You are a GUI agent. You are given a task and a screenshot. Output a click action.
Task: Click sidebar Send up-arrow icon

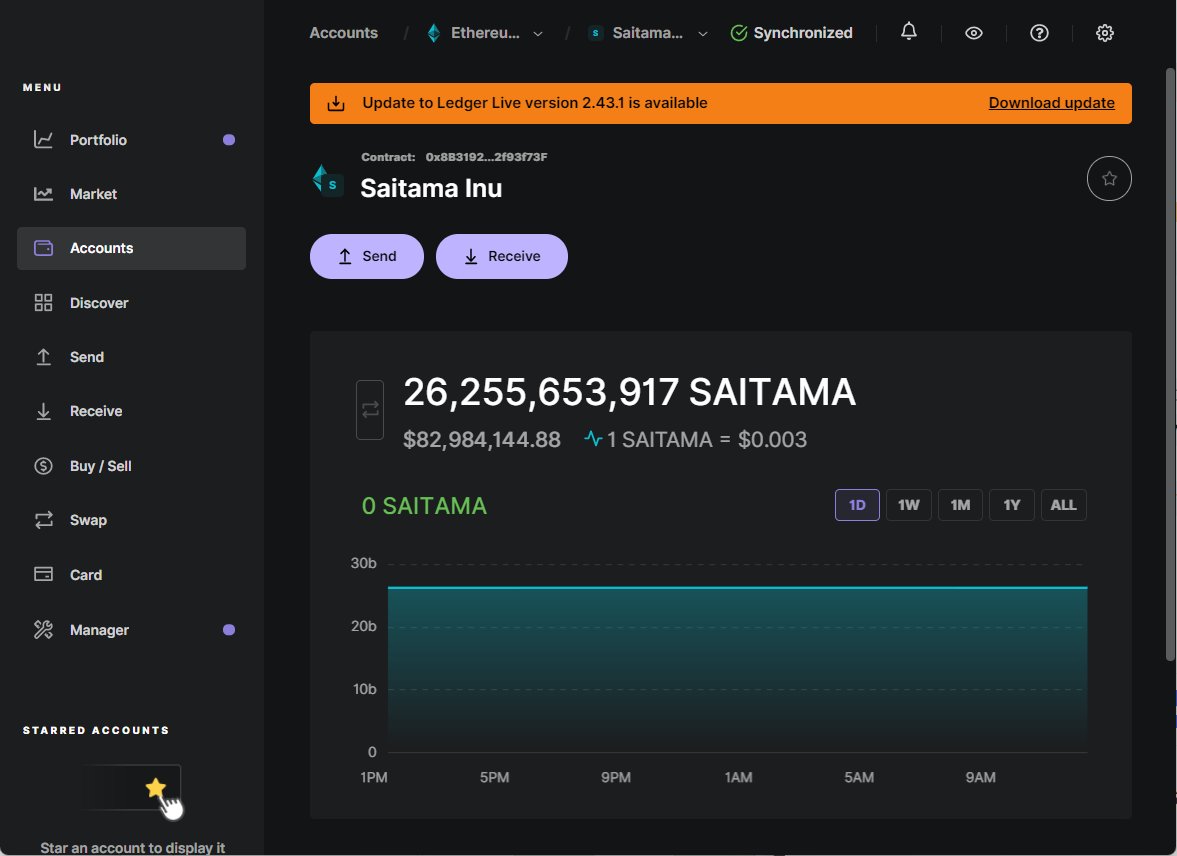point(44,357)
